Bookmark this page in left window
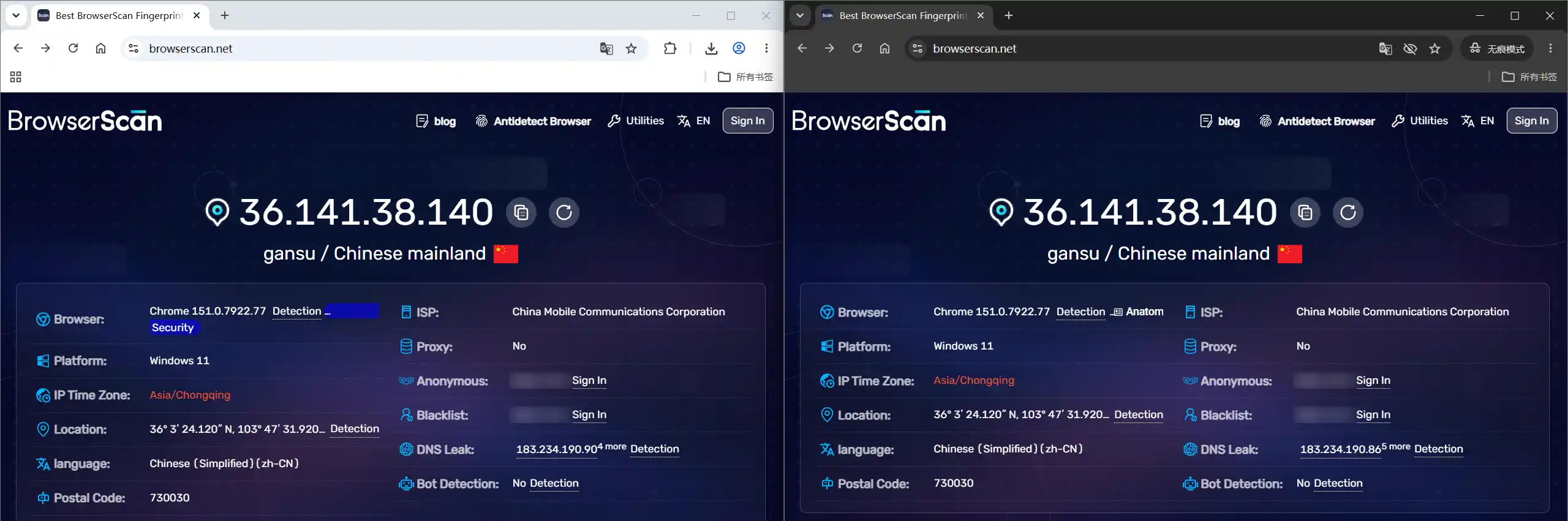1568x521 pixels. [631, 48]
